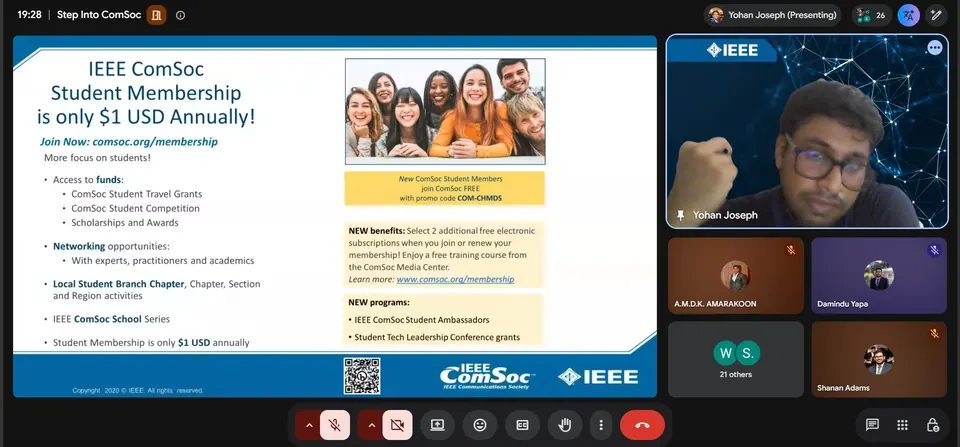Image resolution: width=960 pixels, height=447 pixels.
Task: Raise your hand
Action: [x=564, y=425]
